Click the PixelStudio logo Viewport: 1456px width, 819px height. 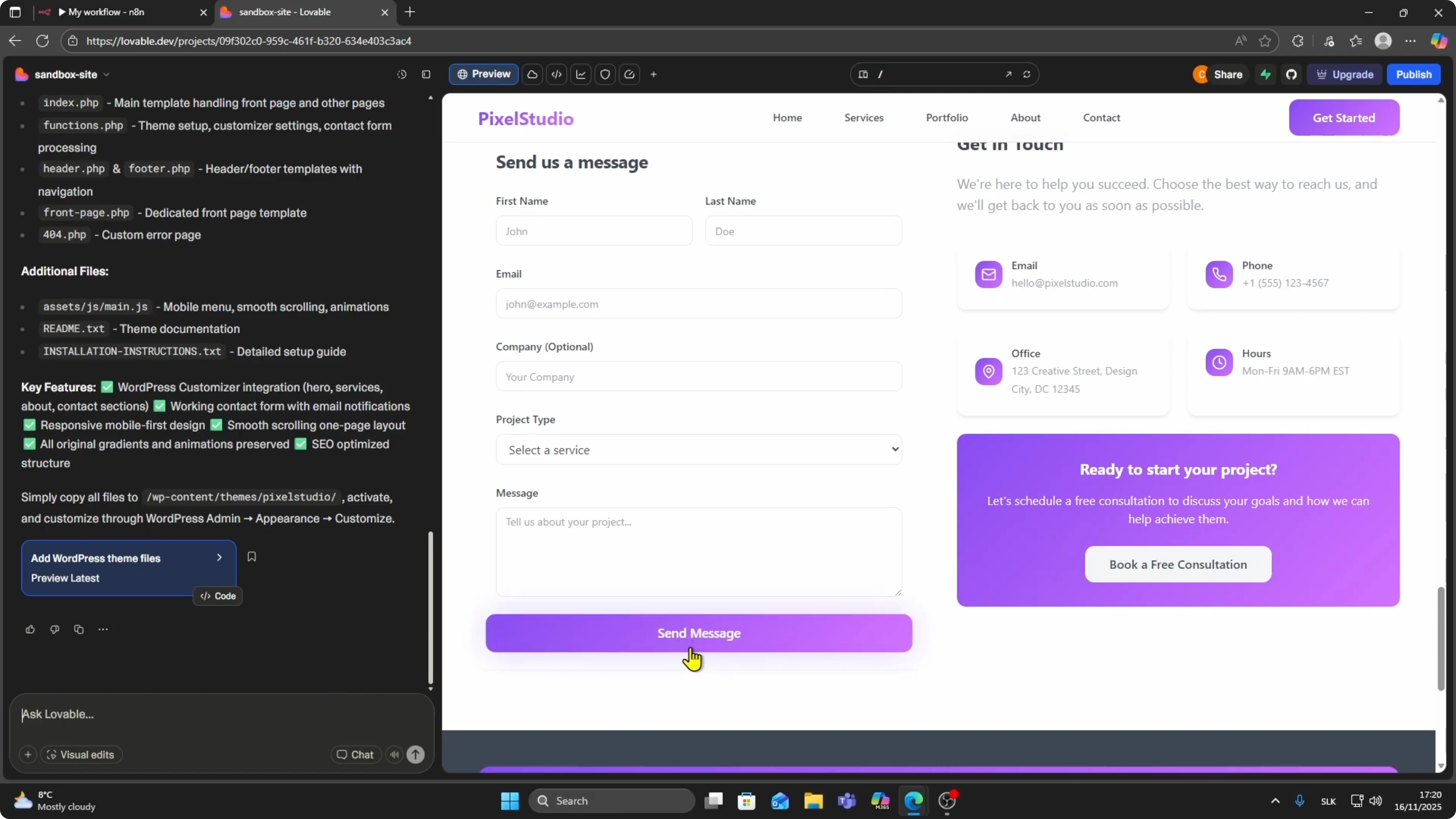point(526,118)
